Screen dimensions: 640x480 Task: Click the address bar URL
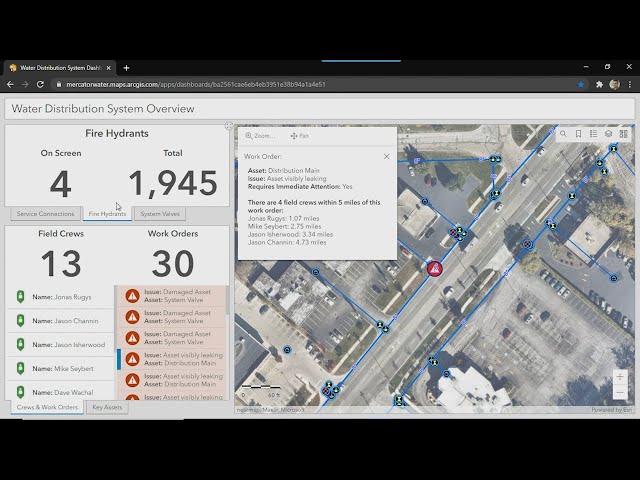pos(196,84)
